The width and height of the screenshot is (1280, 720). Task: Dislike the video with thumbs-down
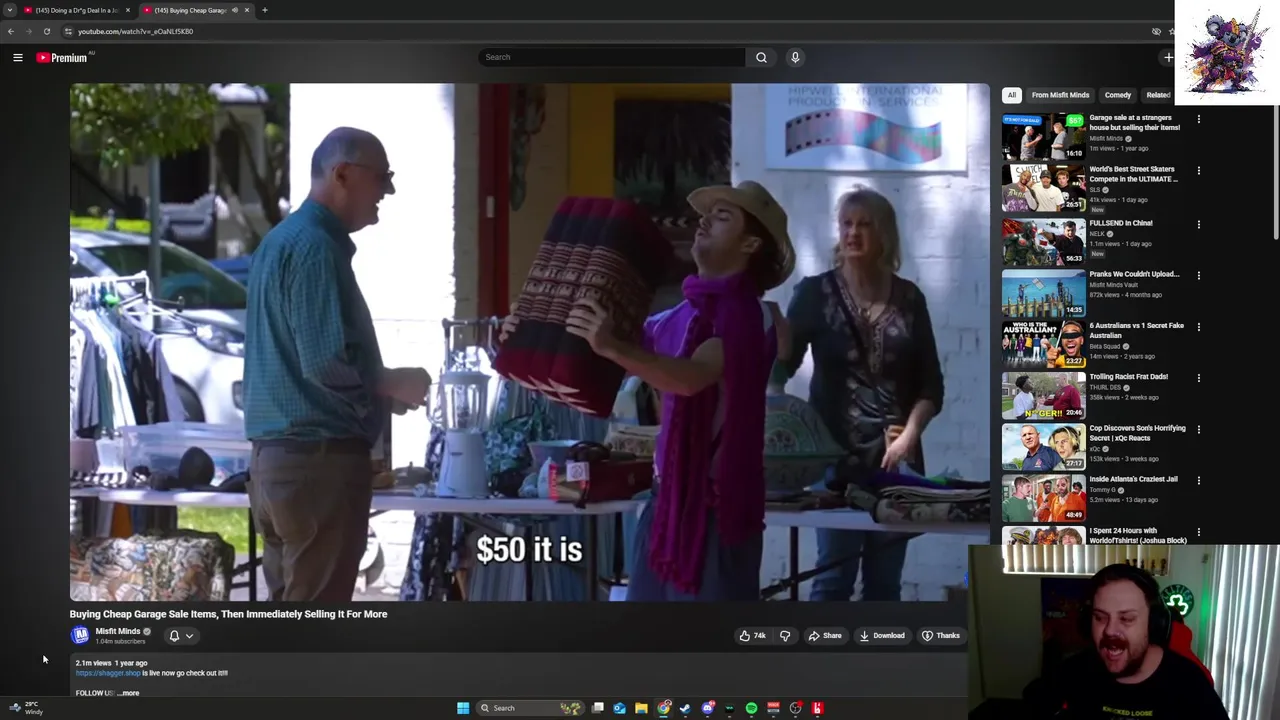(x=785, y=636)
